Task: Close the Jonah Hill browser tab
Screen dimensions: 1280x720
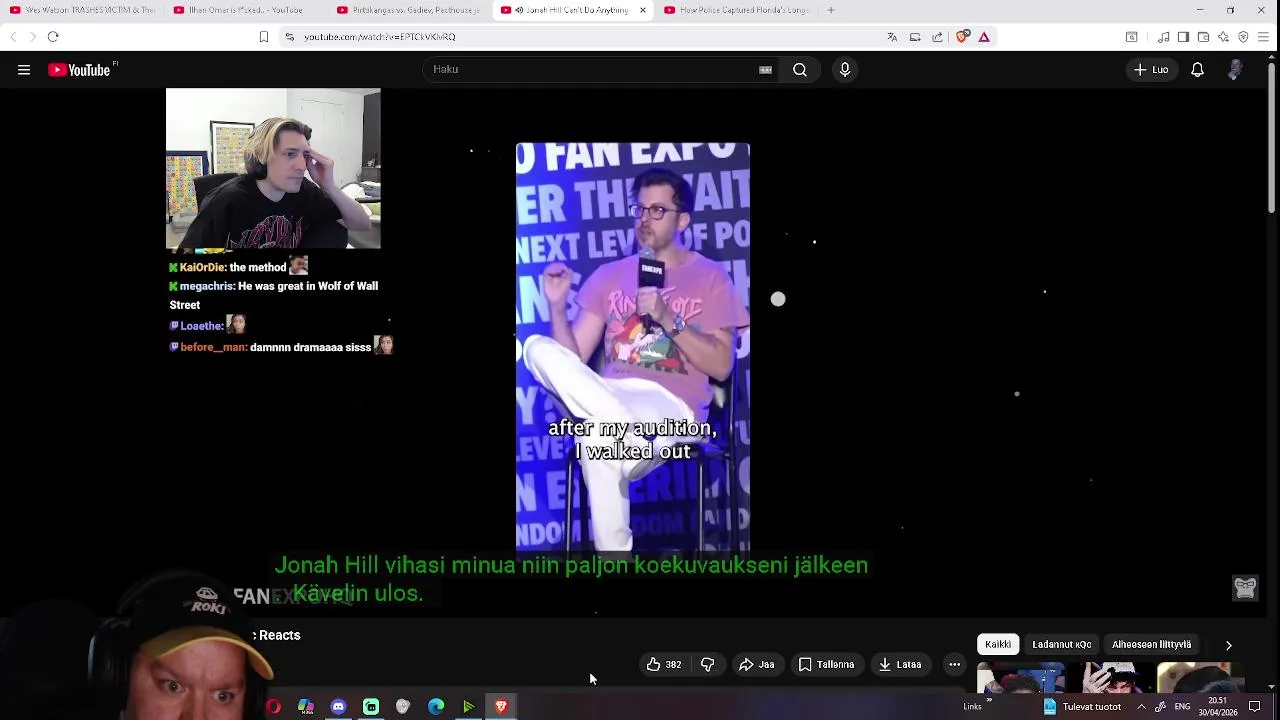Action: coord(642,10)
